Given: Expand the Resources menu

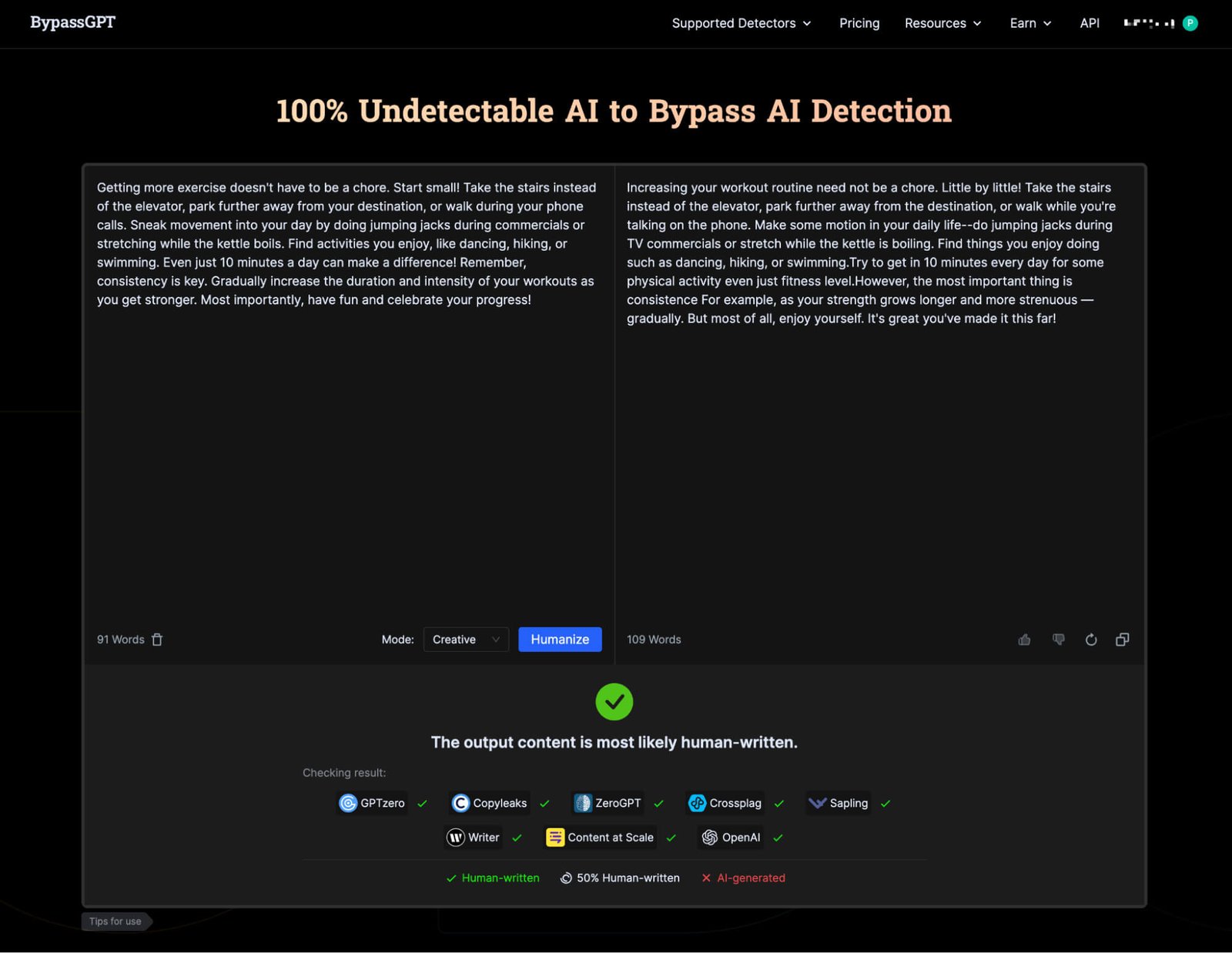Looking at the screenshot, I should point(942,23).
